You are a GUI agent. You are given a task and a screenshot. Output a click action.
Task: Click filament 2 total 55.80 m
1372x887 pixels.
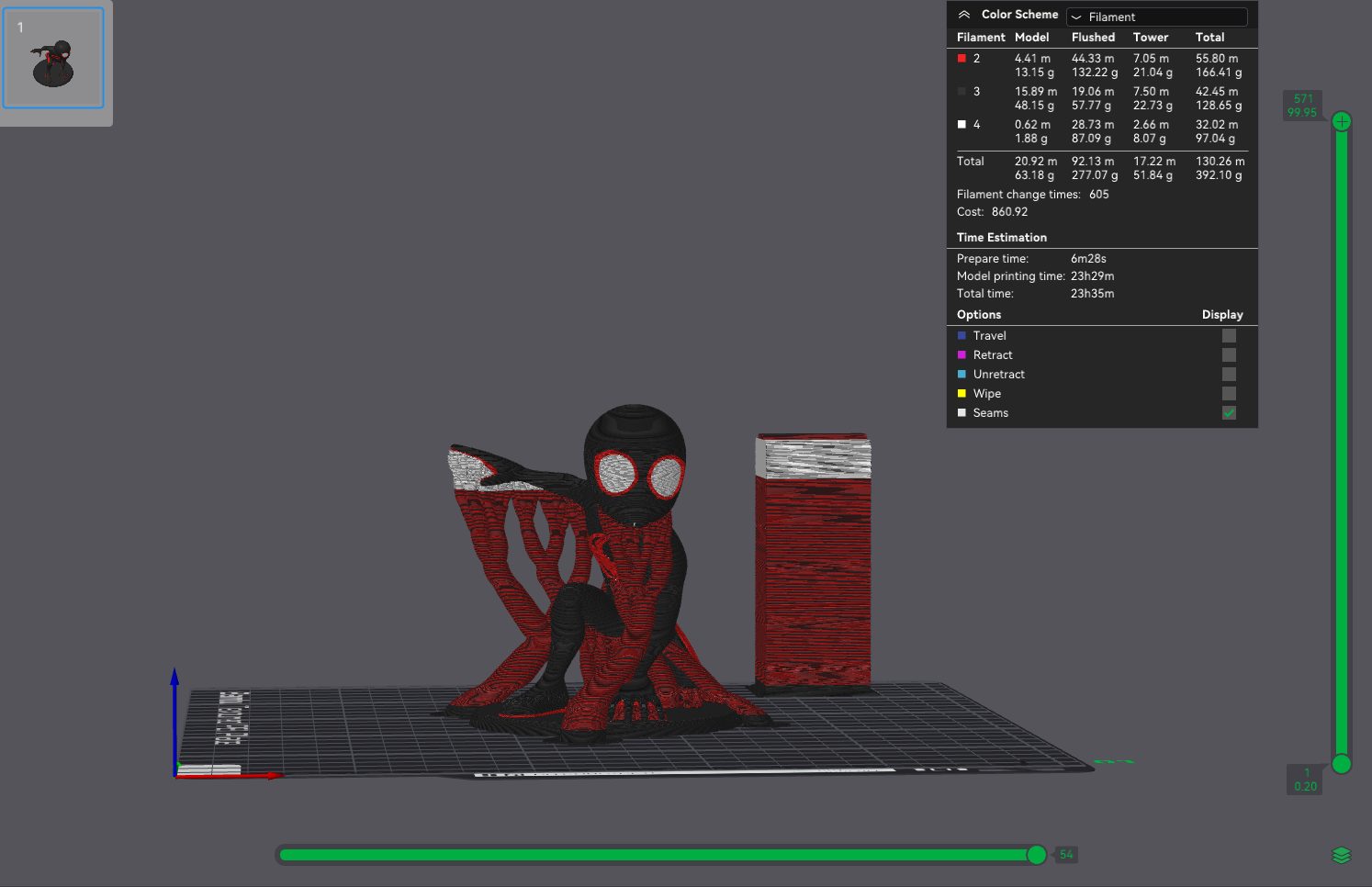click(x=1217, y=59)
